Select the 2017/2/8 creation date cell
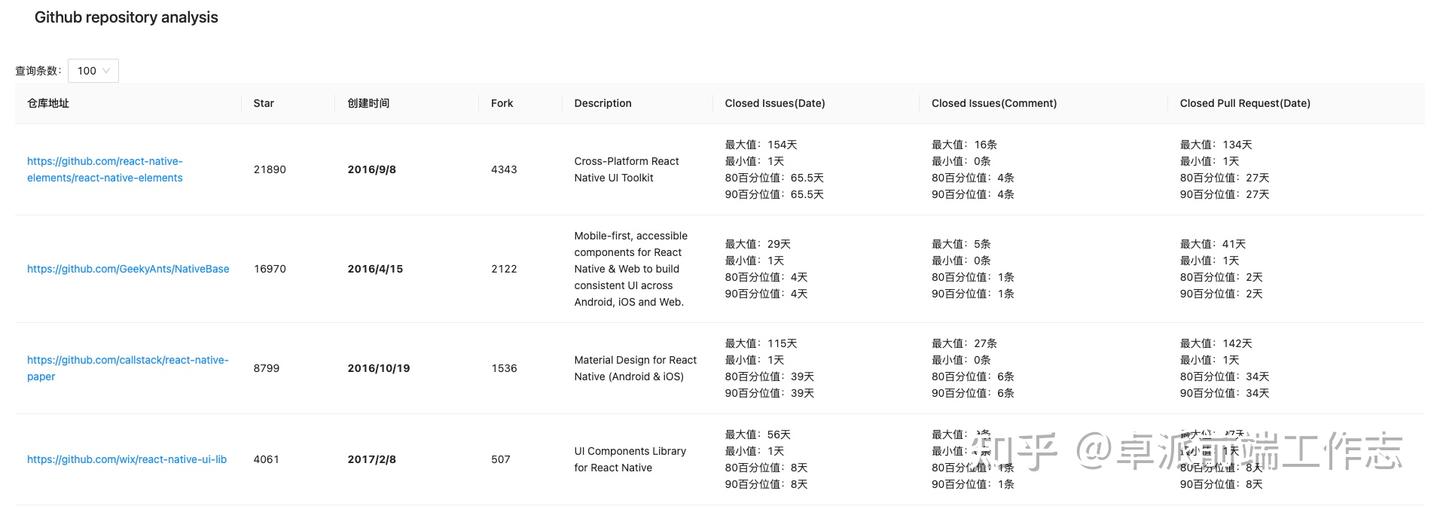This screenshot has height=509, width=1440. 372,460
